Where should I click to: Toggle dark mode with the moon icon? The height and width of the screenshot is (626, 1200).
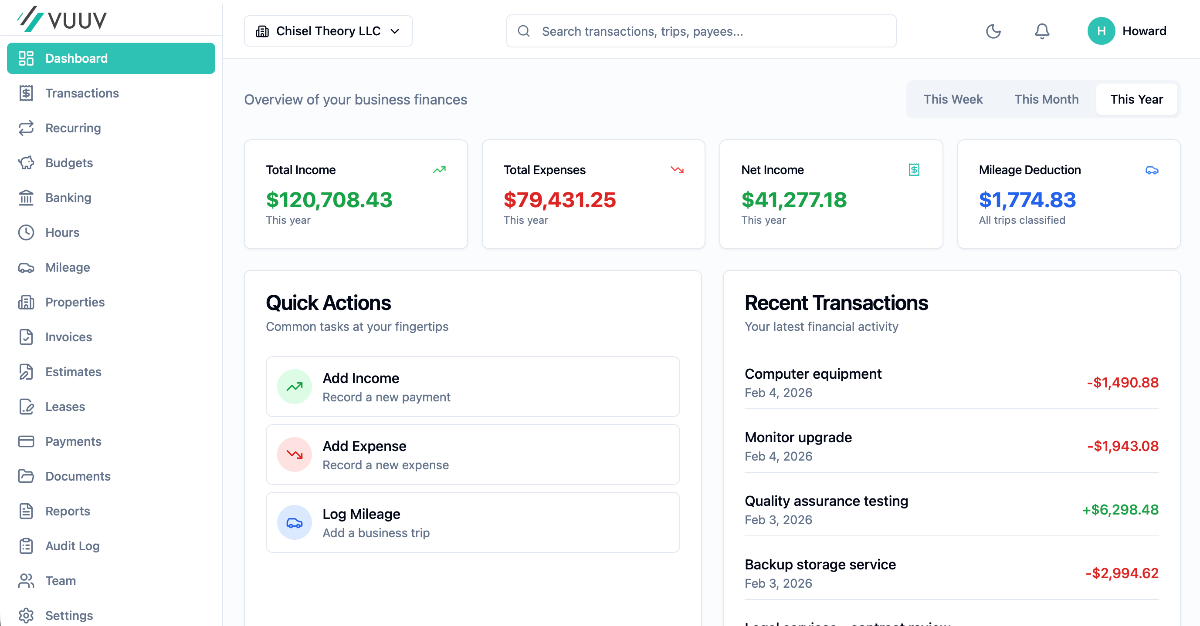pyautogui.click(x=993, y=31)
